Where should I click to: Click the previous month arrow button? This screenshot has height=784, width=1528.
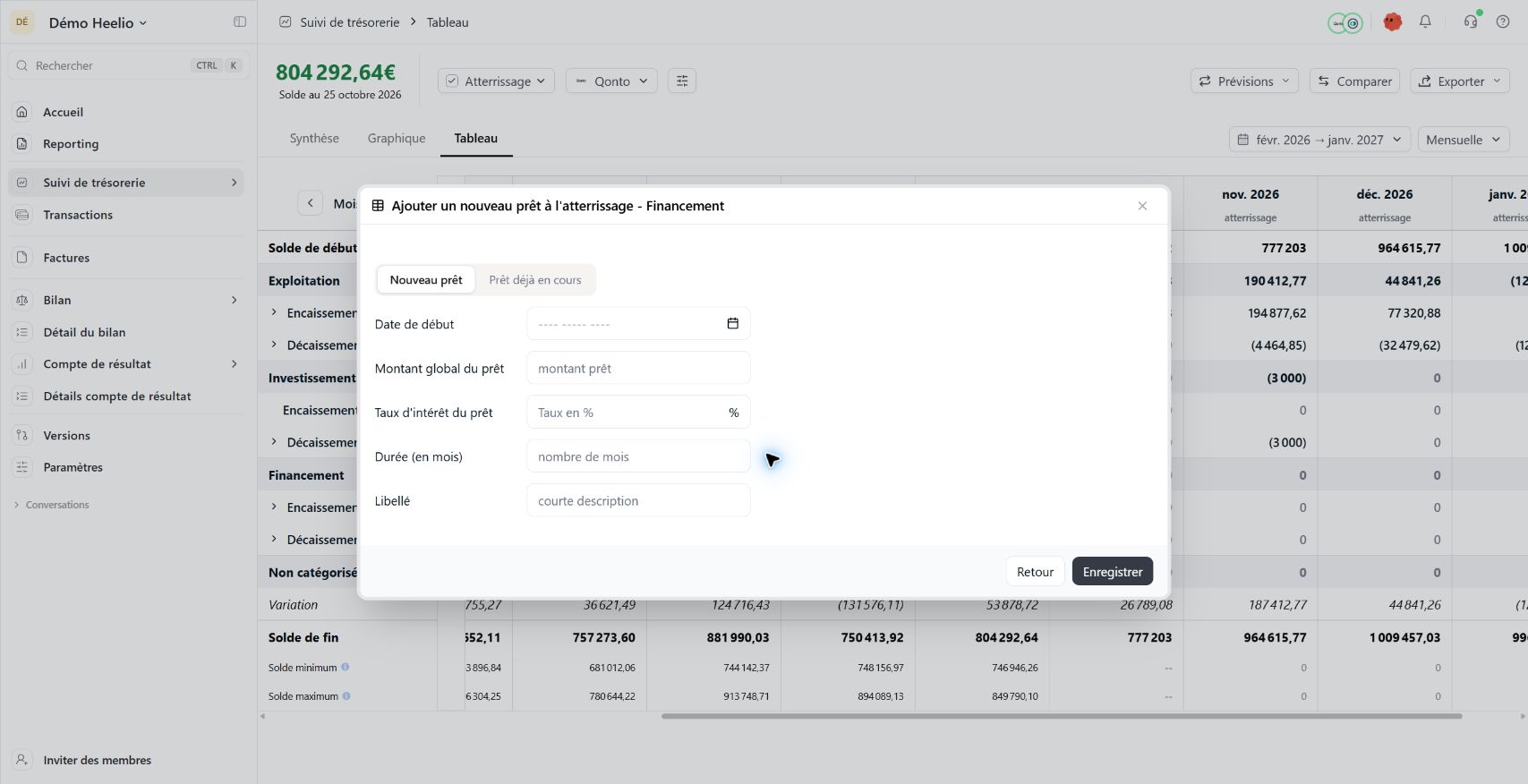click(310, 203)
